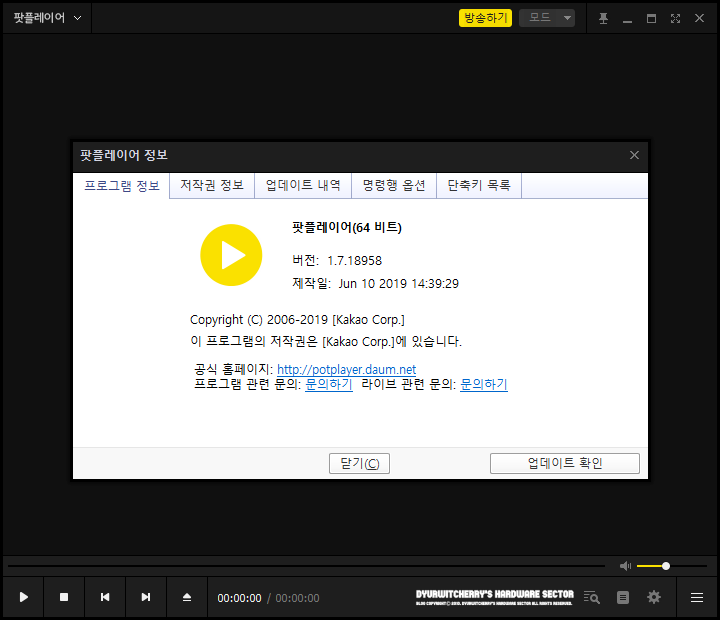Adjust the yellow volume slider
Screen dimensions: 720x620
click(672, 566)
